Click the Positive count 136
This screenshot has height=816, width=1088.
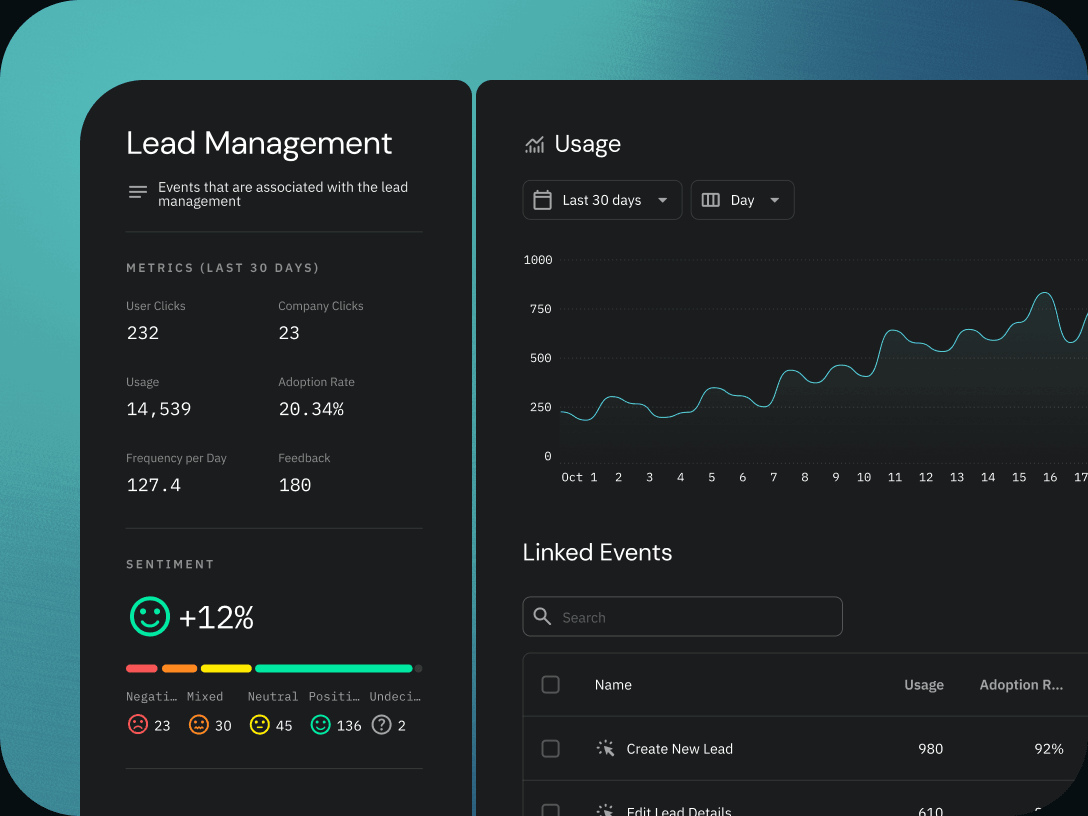pos(349,726)
